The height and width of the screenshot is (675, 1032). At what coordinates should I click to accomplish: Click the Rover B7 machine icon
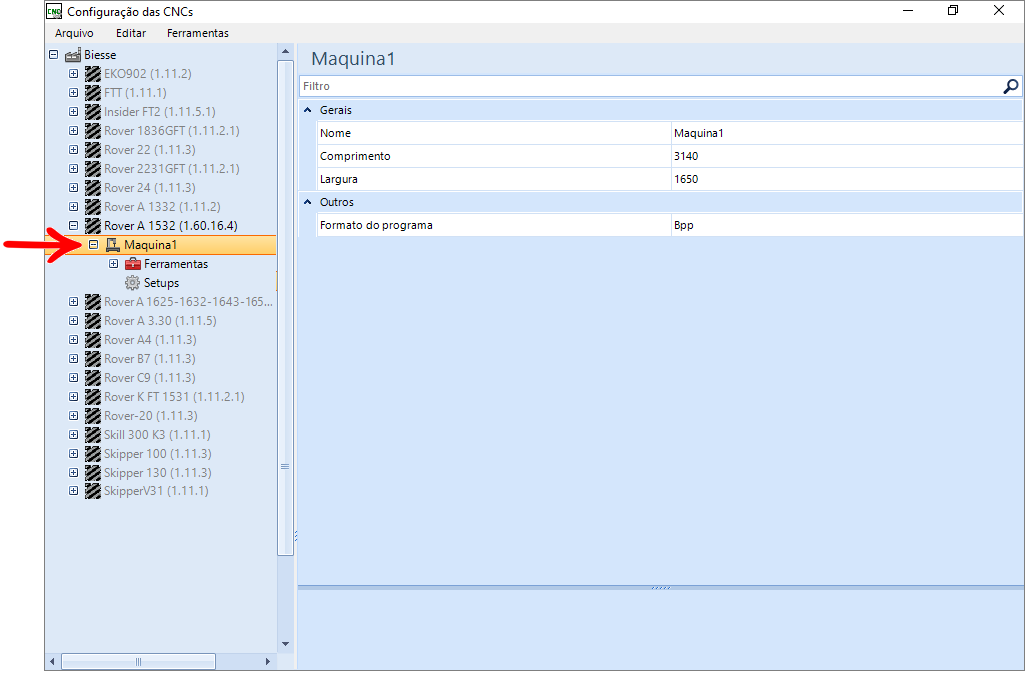coord(93,359)
